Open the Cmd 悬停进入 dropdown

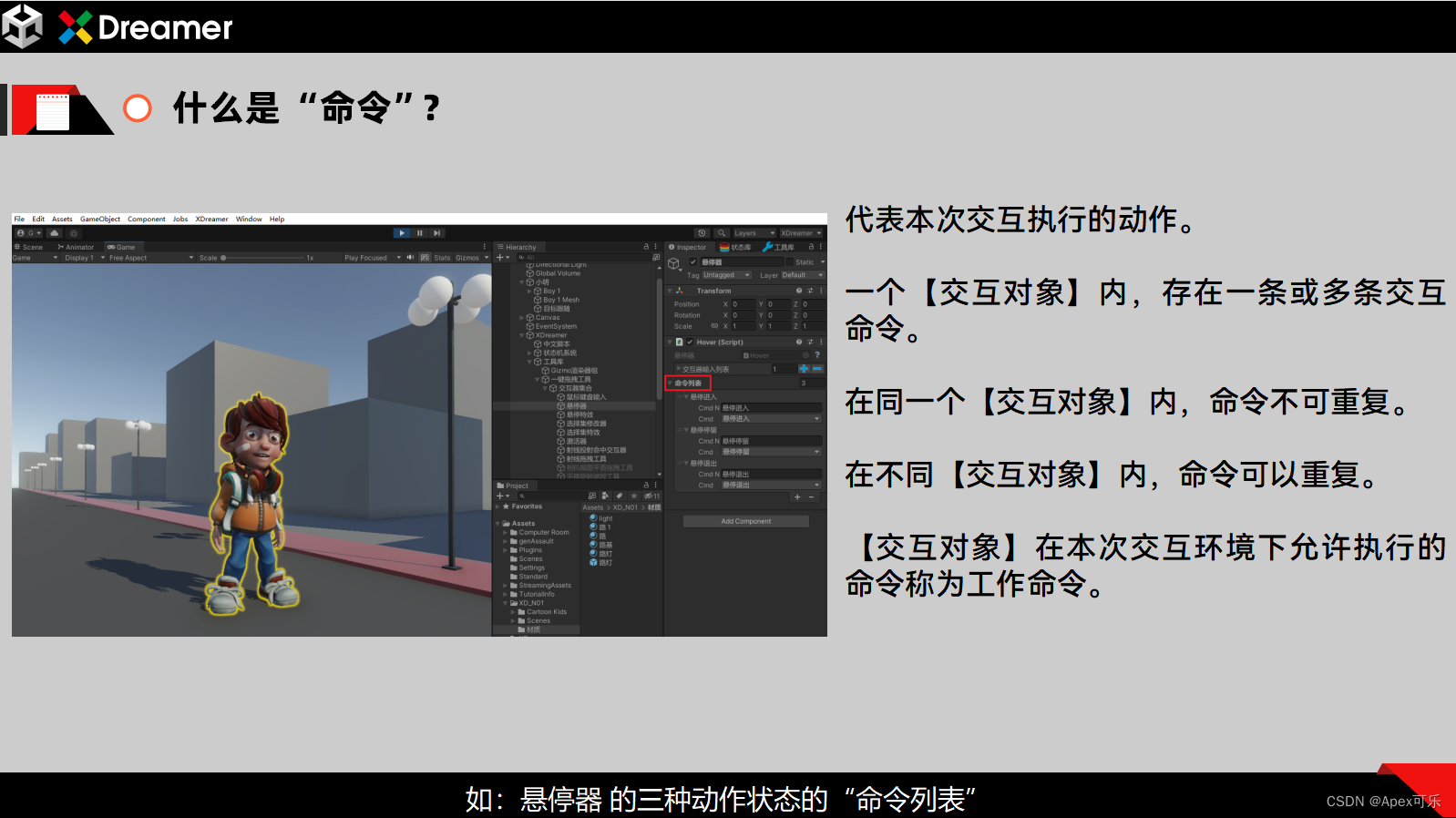click(x=771, y=419)
